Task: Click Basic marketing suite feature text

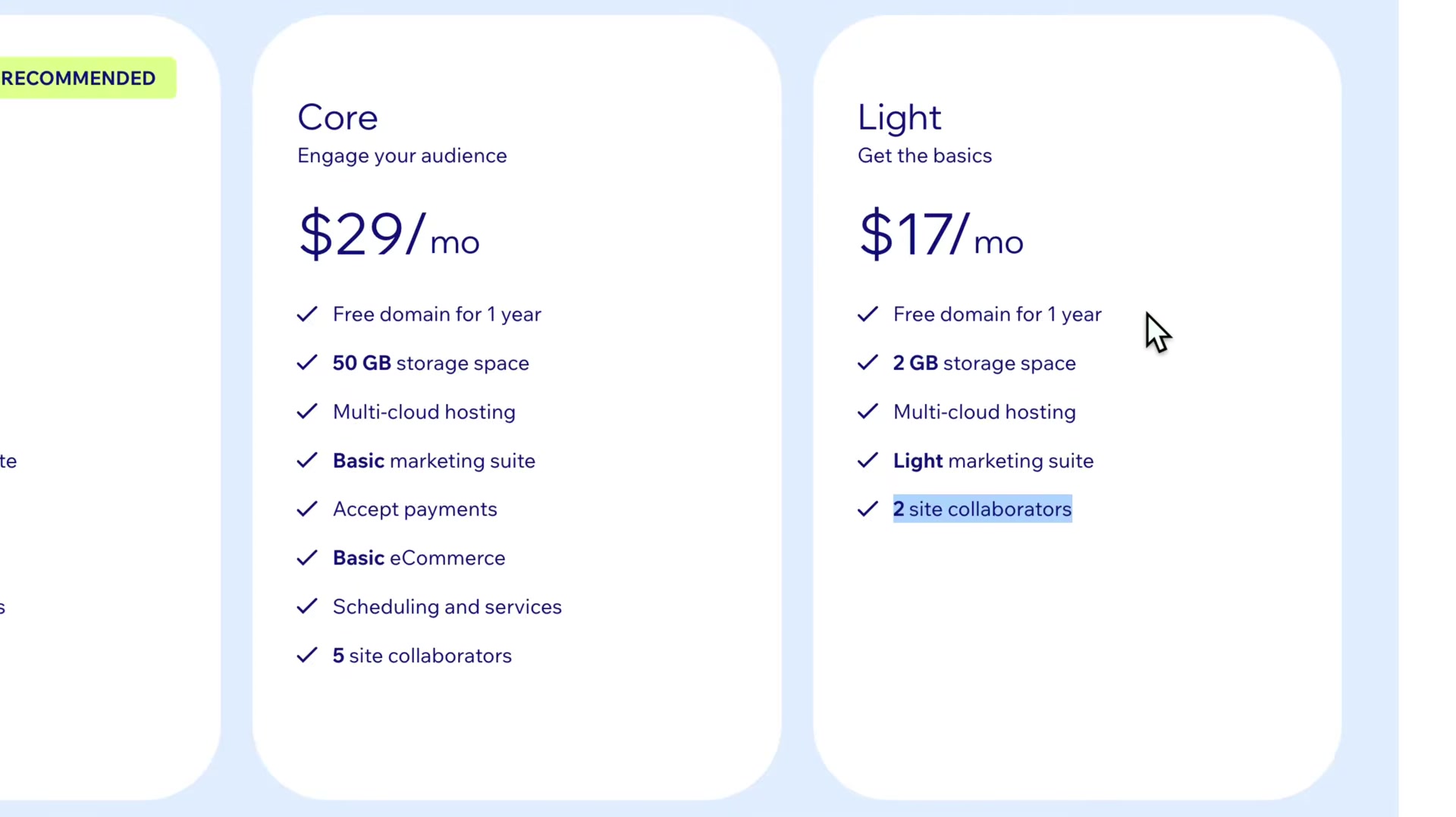Action: 434,461
